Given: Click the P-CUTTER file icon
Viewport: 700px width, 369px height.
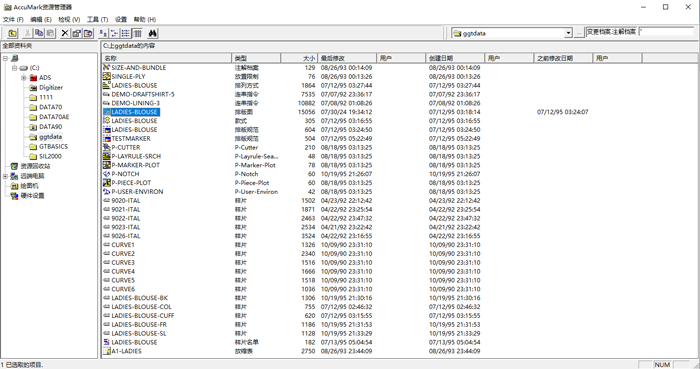Looking at the screenshot, I should (107, 147).
